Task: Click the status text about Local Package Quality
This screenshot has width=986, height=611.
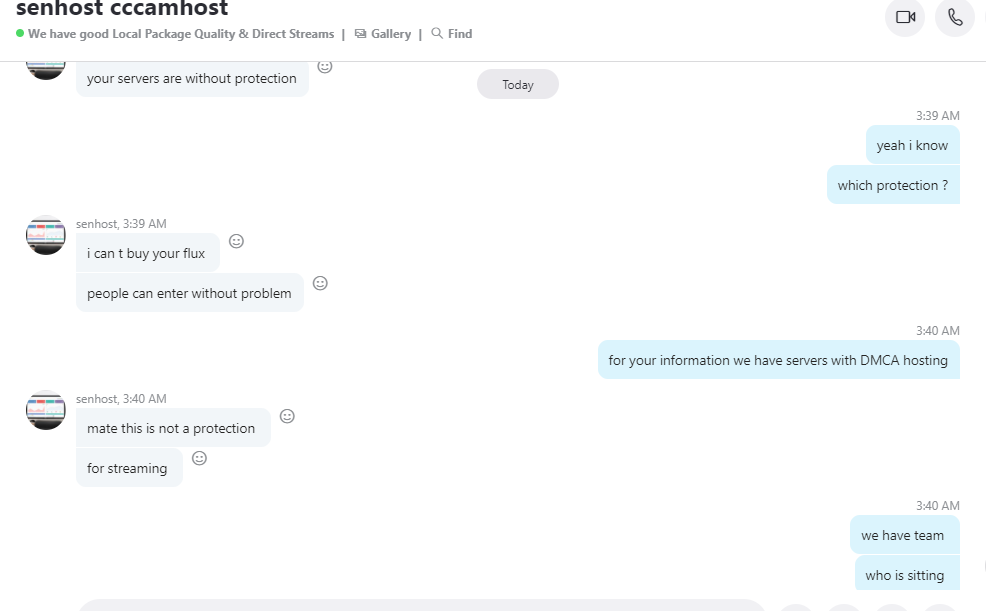Action: [181, 34]
